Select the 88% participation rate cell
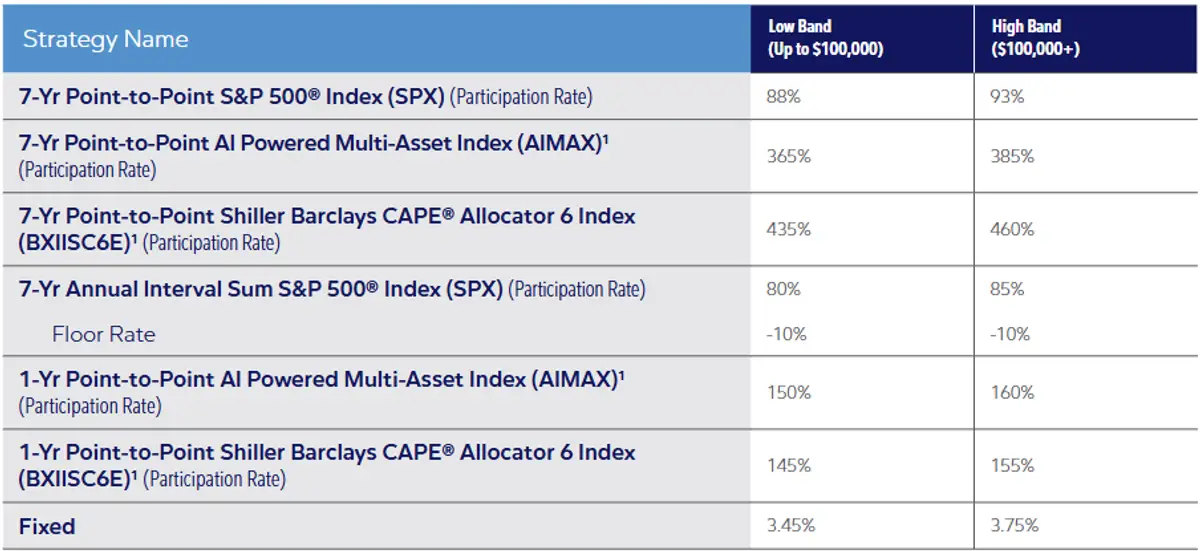 [783, 97]
